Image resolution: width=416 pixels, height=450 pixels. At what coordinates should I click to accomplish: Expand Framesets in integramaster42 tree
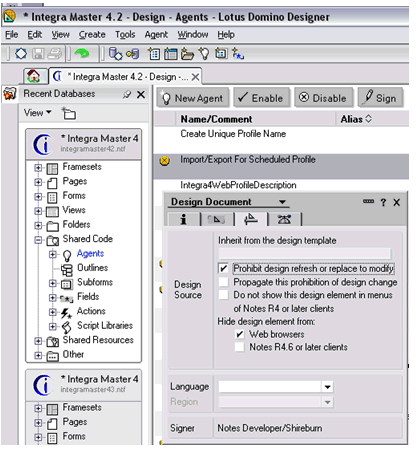38,167
